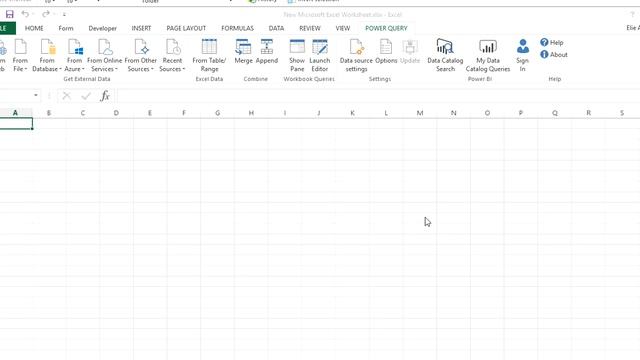This screenshot has height=360, width=640.
Task: Switch to the Developer tab
Action: (102, 28)
